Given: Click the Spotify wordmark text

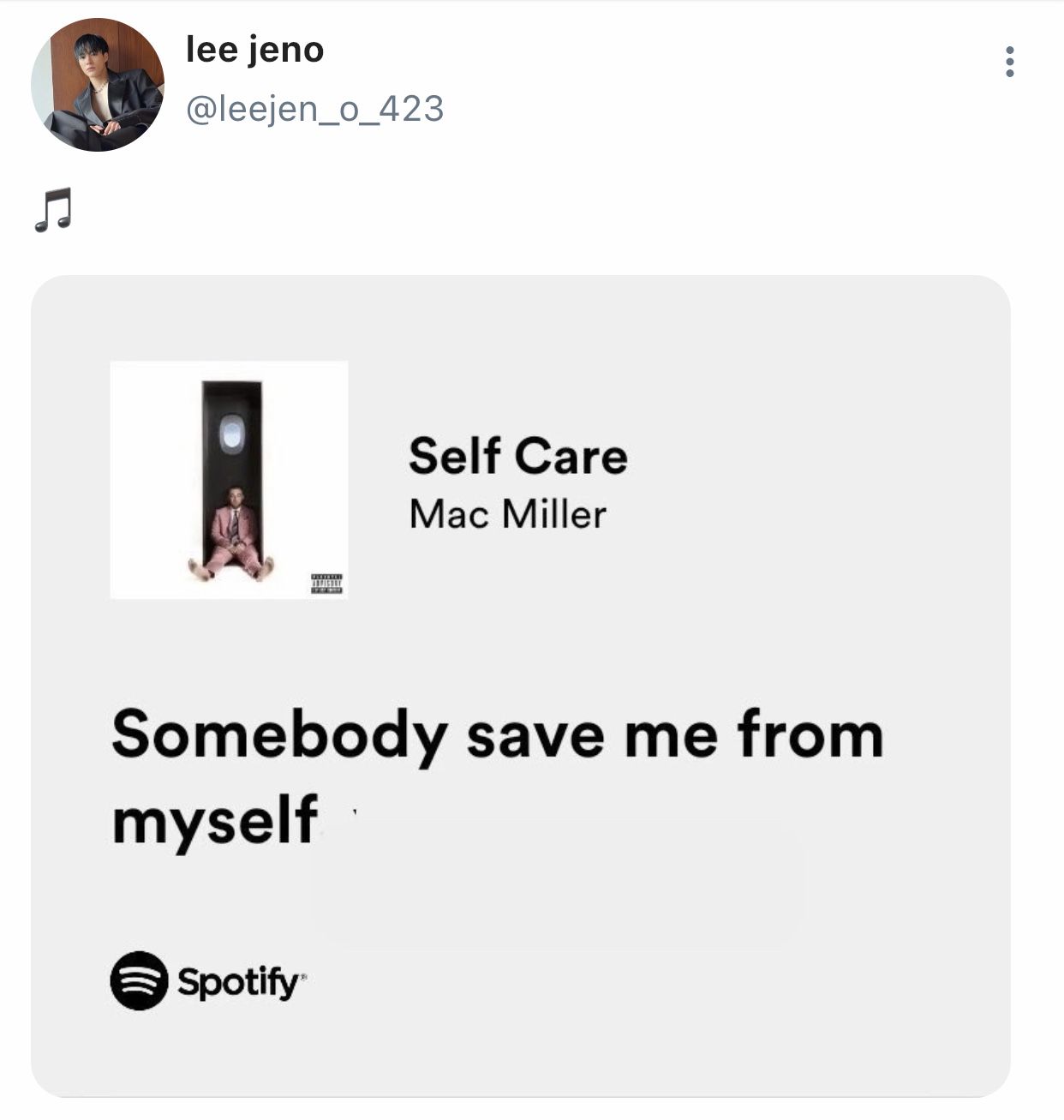Looking at the screenshot, I should (237, 982).
